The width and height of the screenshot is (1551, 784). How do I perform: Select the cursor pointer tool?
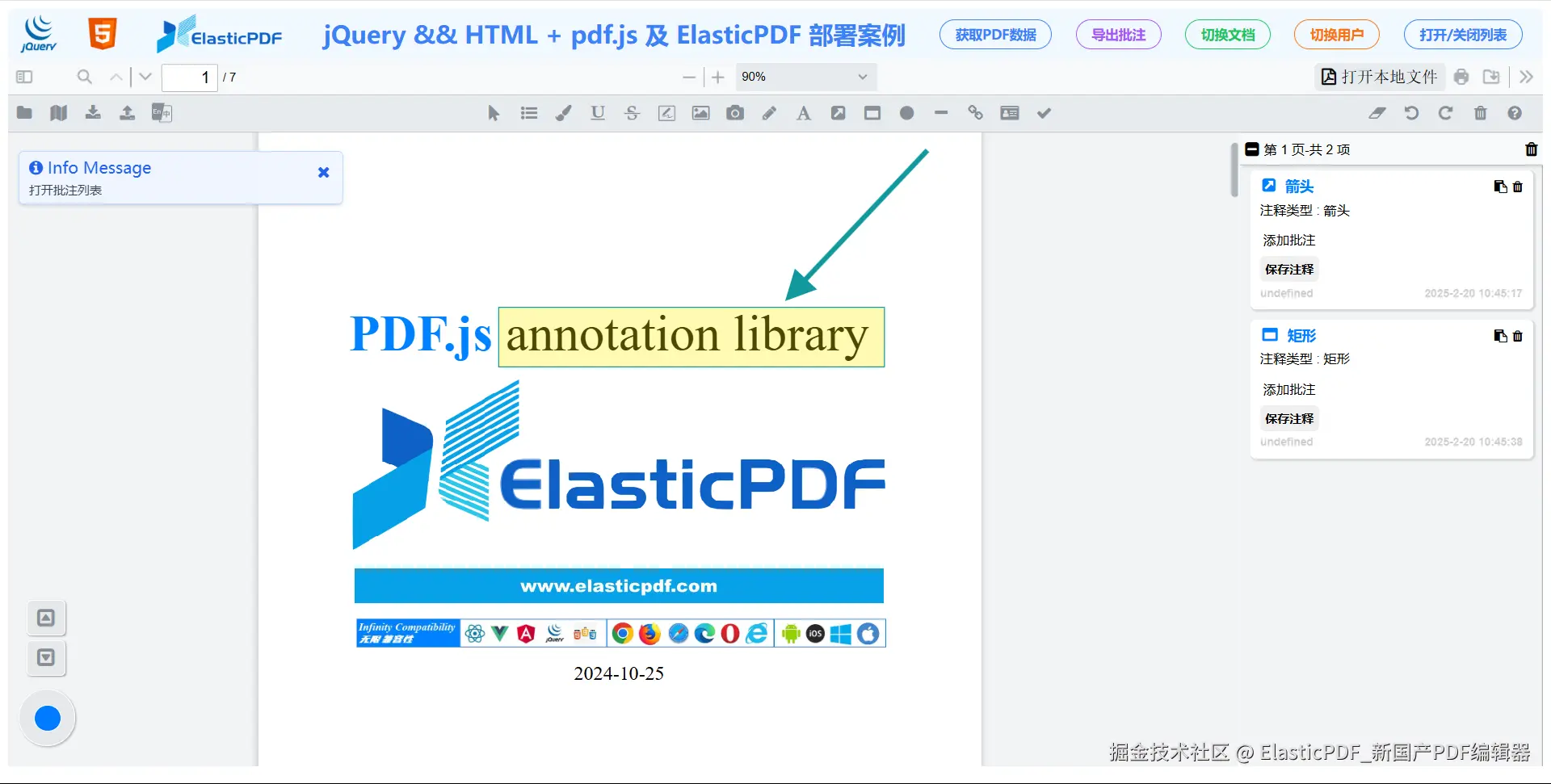coord(494,113)
